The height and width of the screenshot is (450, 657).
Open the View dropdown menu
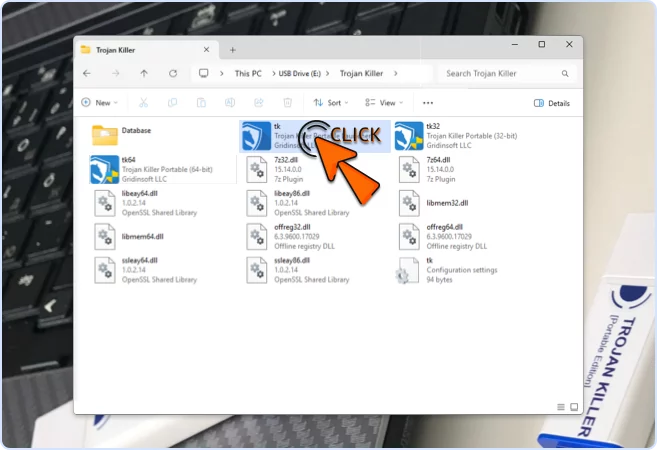pos(384,103)
